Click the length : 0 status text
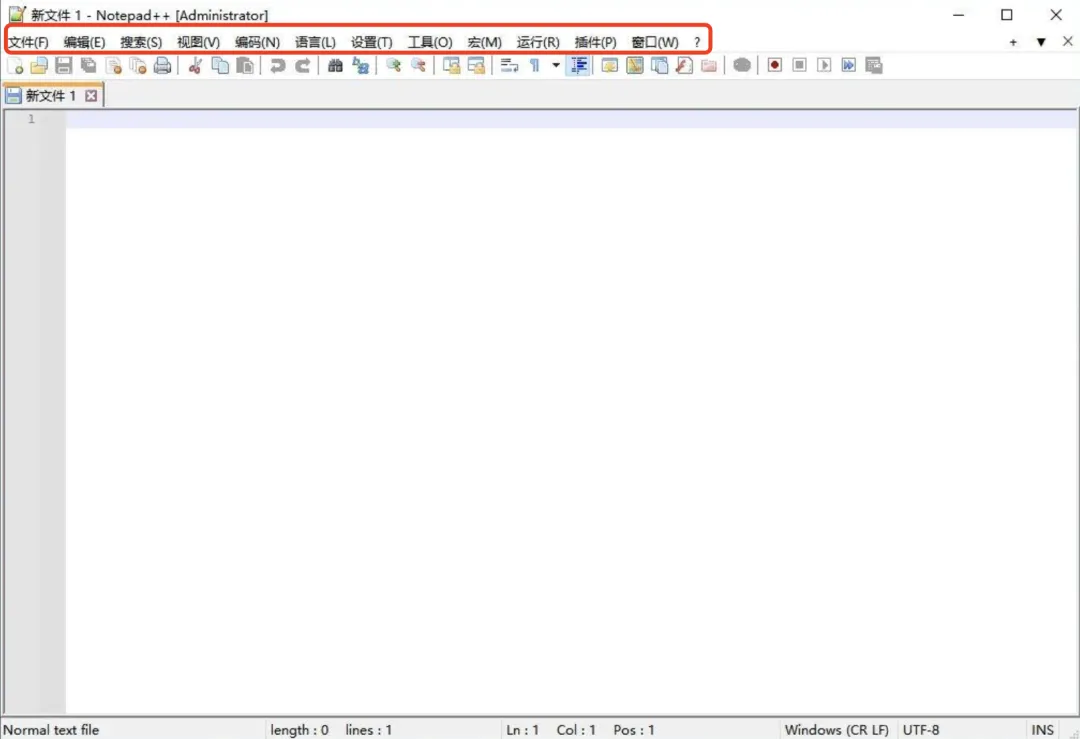This screenshot has width=1080, height=739. (300, 730)
